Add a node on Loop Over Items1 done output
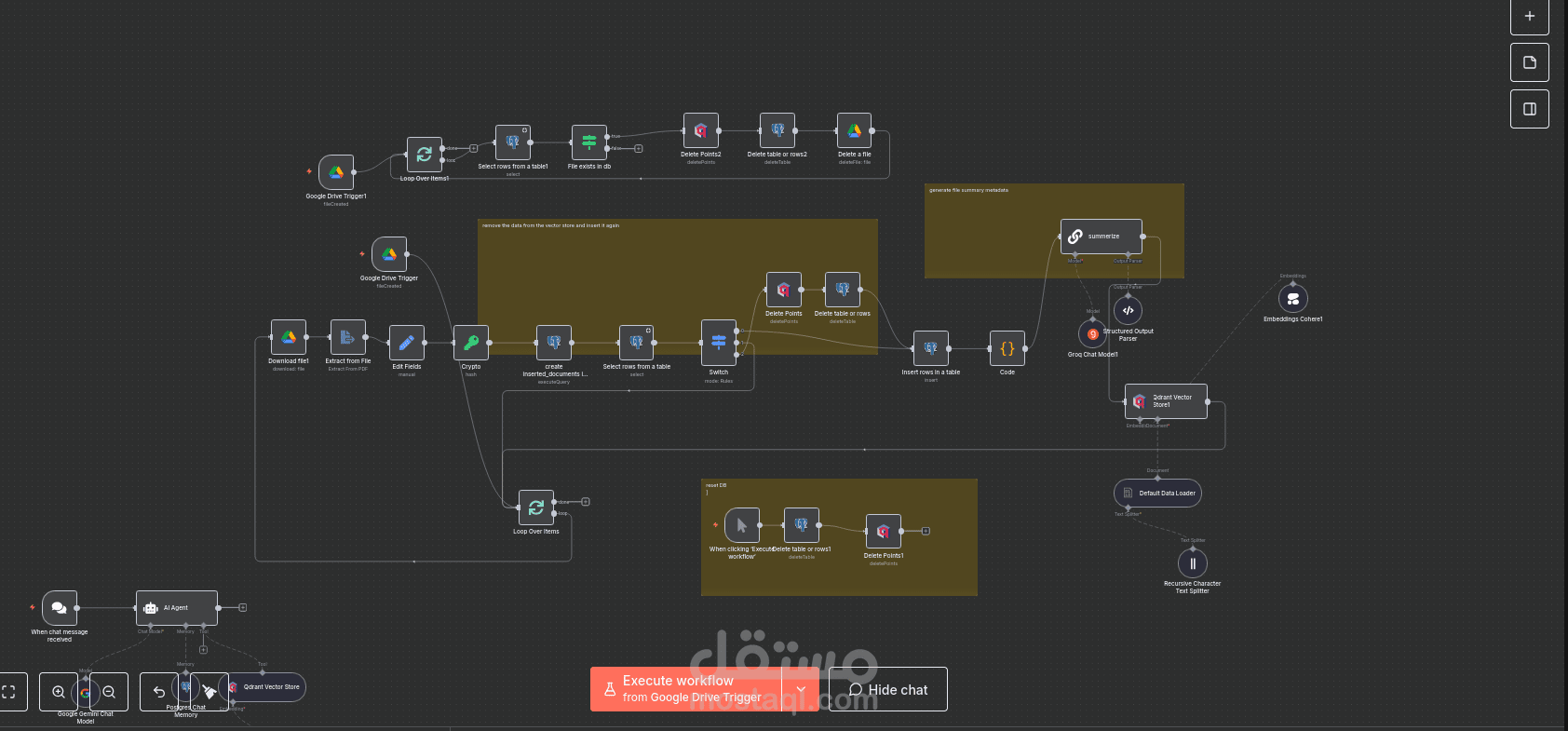1568x731 pixels. pos(474,148)
